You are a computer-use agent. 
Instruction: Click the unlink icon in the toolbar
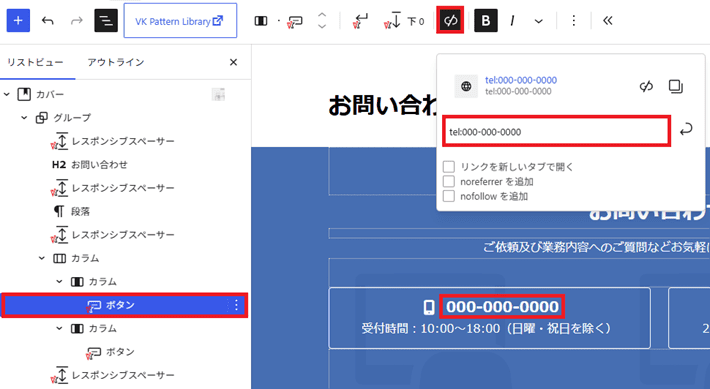[450, 20]
